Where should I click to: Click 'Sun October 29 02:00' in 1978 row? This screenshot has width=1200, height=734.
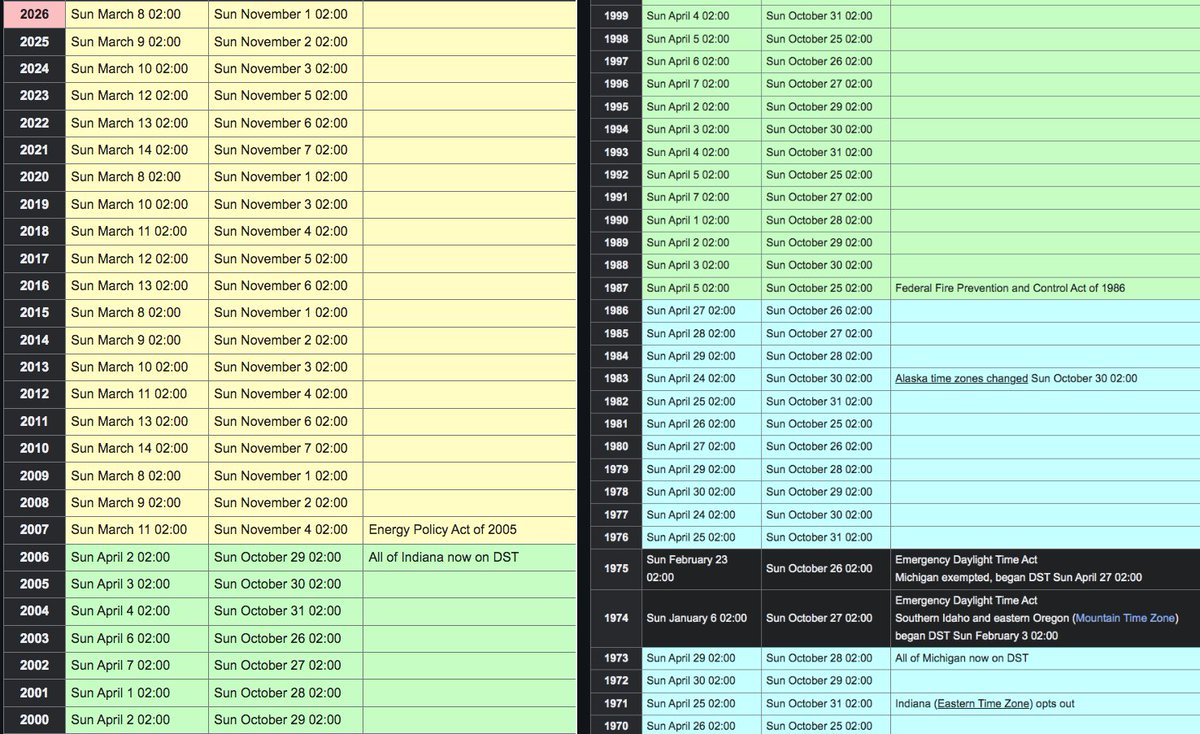(x=819, y=492)
